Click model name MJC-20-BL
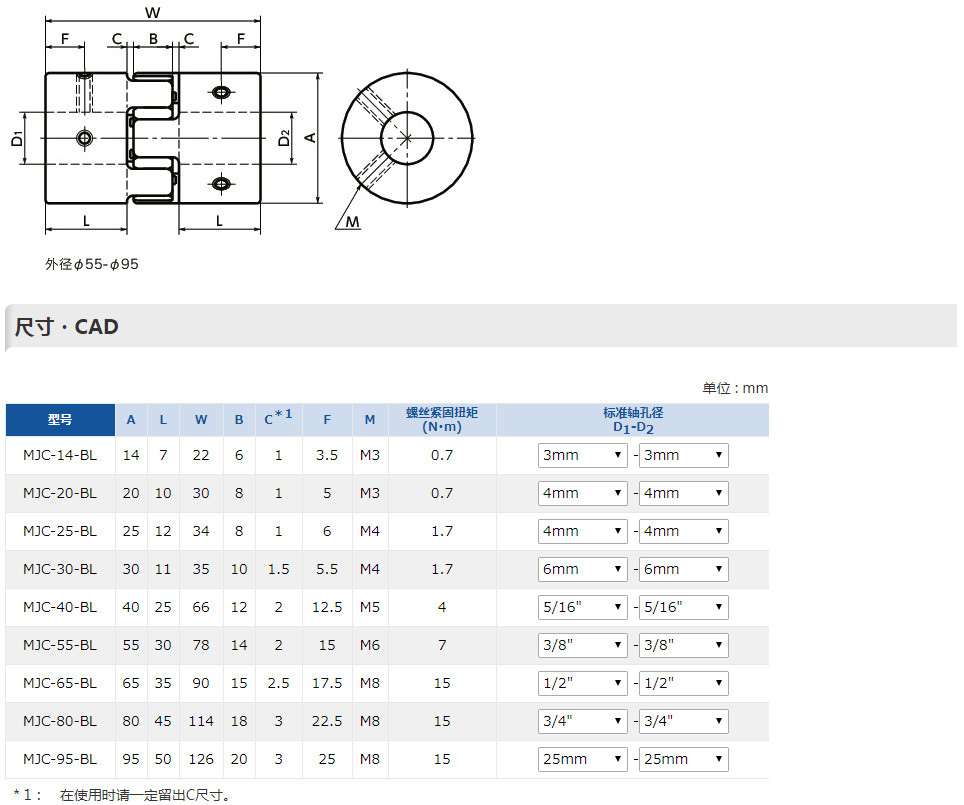 (60, 493)
